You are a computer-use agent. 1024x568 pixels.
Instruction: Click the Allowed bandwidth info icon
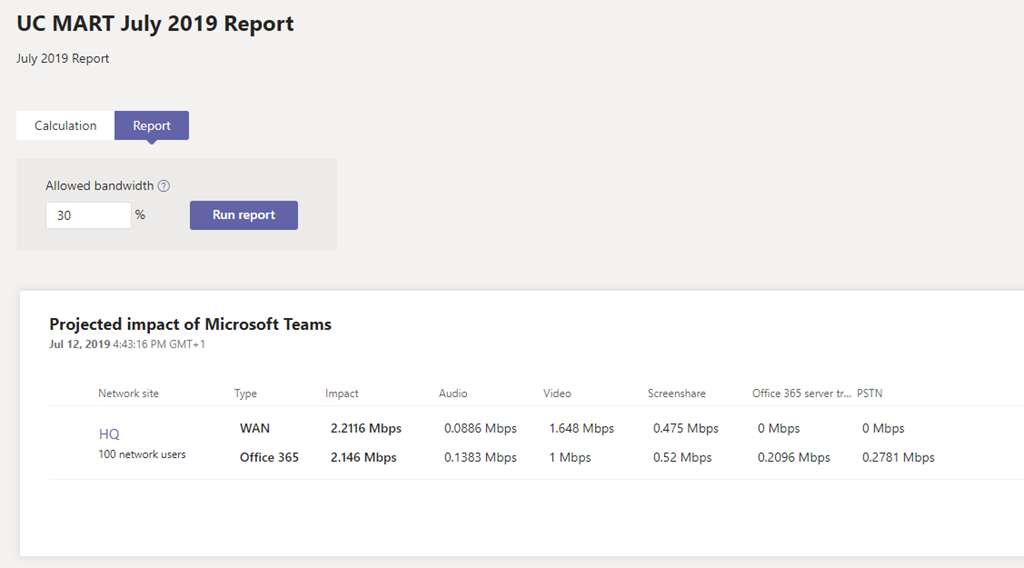click(x=164, y=186)
